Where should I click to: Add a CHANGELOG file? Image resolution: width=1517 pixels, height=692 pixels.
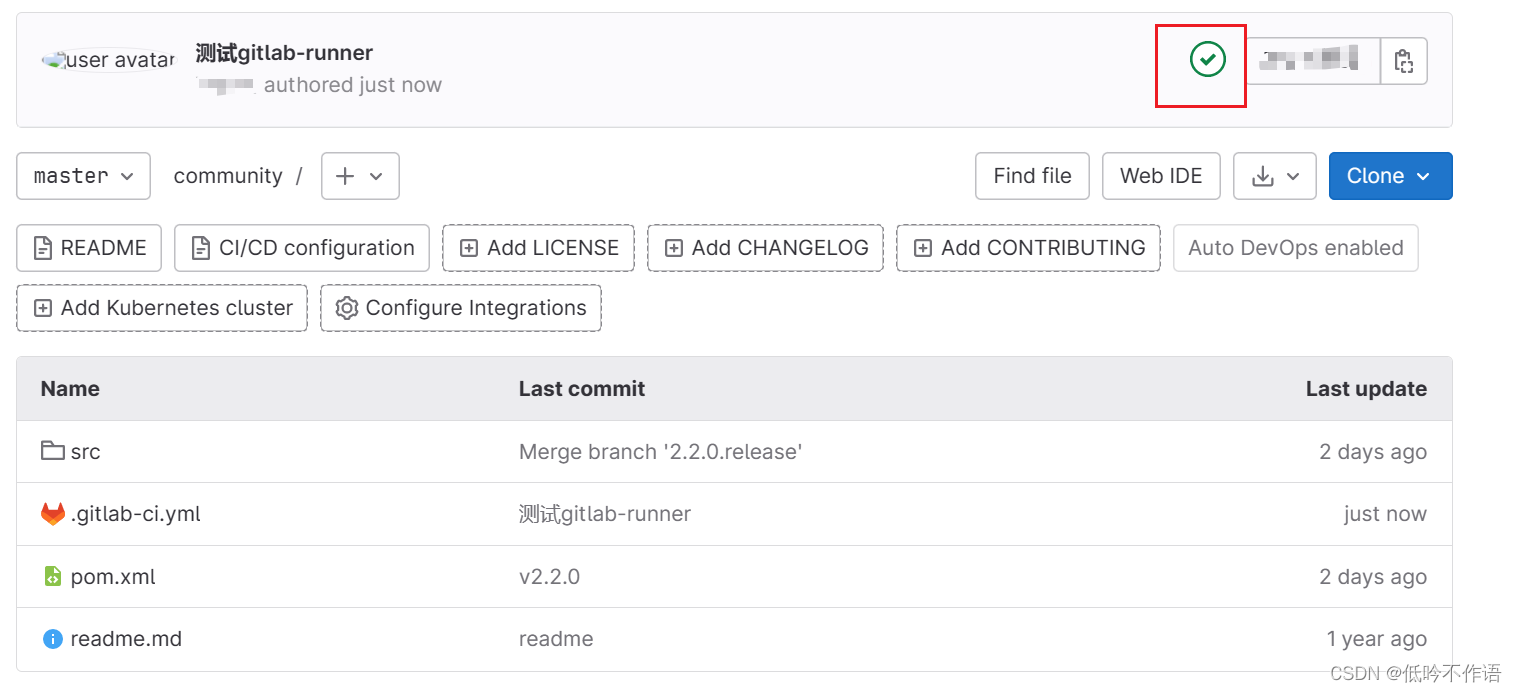765,247
